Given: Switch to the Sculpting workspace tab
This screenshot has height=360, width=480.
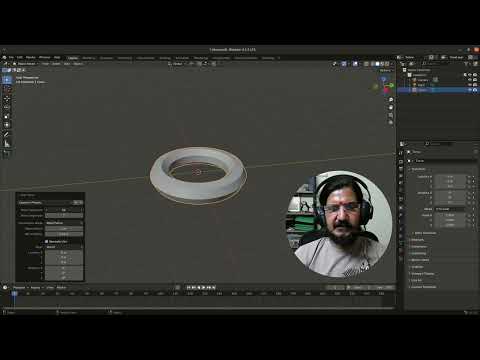Looking at the screenshot, I should (106, 58).
